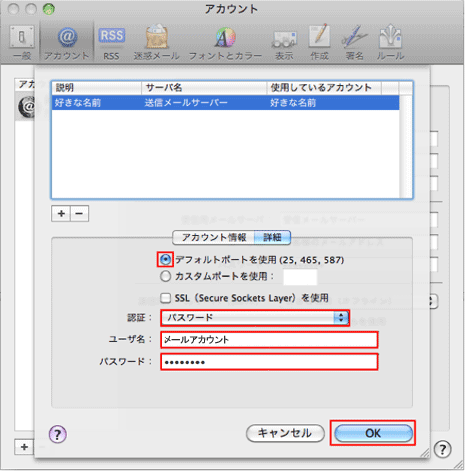
Task: Open the 一般 general preferences icon
Action: pyautogui.click(x=22, y=42)
